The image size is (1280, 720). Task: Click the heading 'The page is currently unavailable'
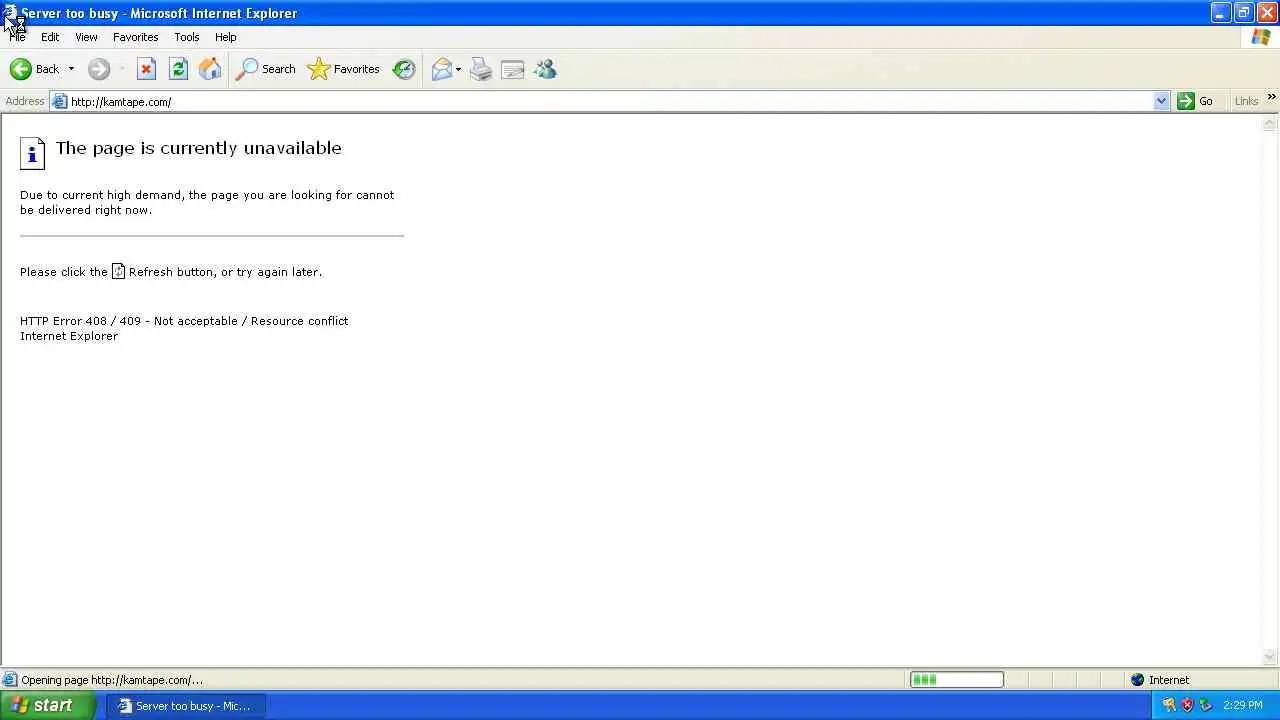click(x=199, y=148)
